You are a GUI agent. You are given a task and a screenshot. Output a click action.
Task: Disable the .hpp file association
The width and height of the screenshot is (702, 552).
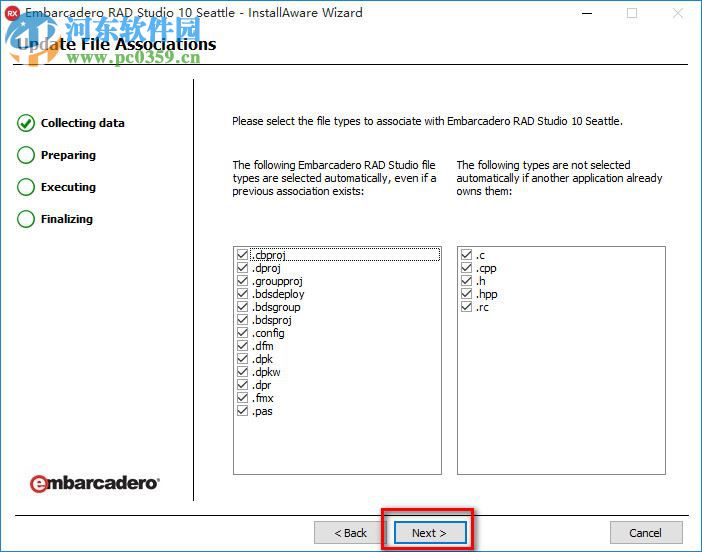click(467, 294)
